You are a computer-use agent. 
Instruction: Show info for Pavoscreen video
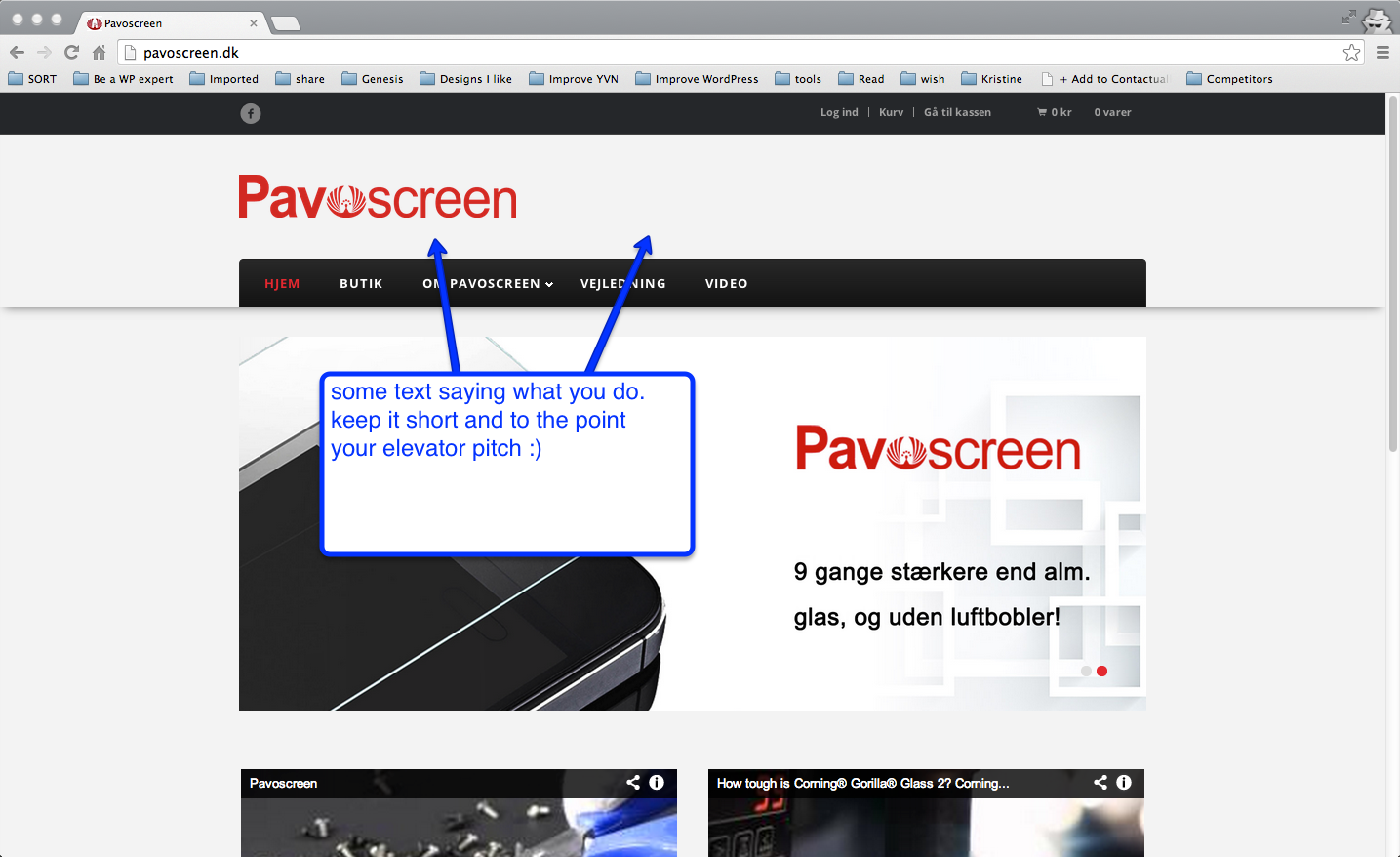(657, 782)
